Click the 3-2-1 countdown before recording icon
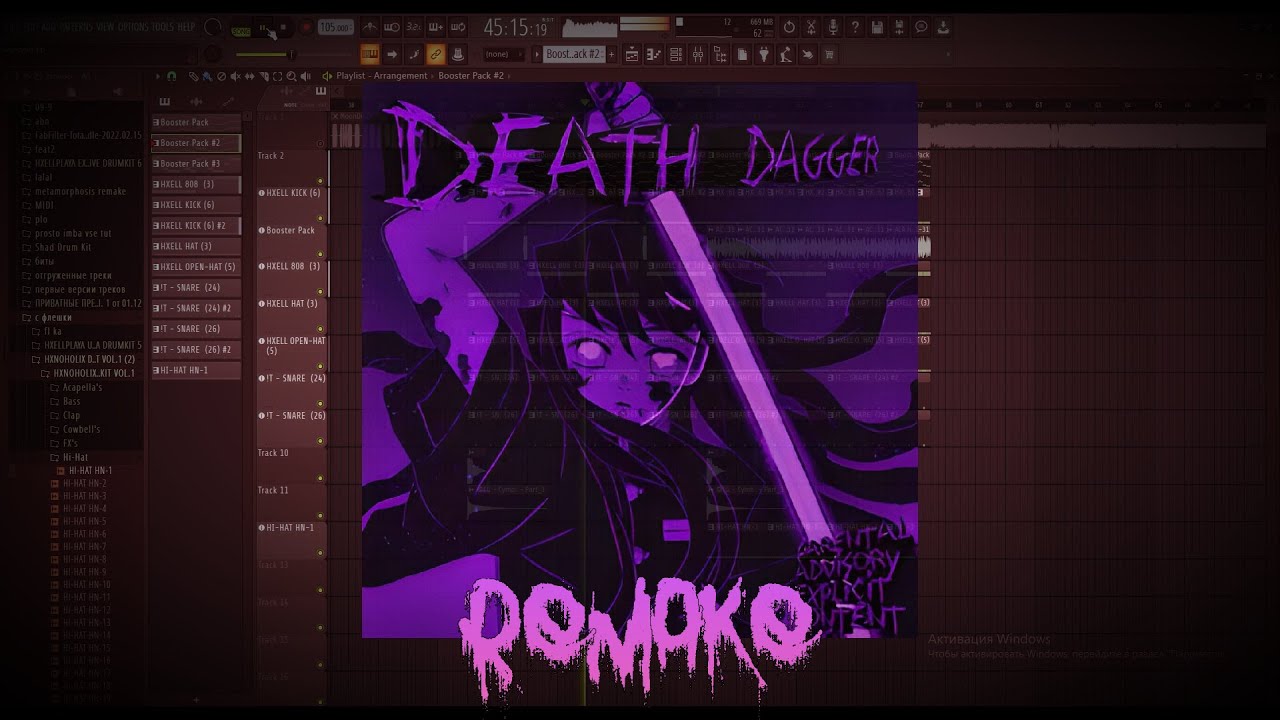The width and height of the screenshot is (1280, 720). click(413, 27)
